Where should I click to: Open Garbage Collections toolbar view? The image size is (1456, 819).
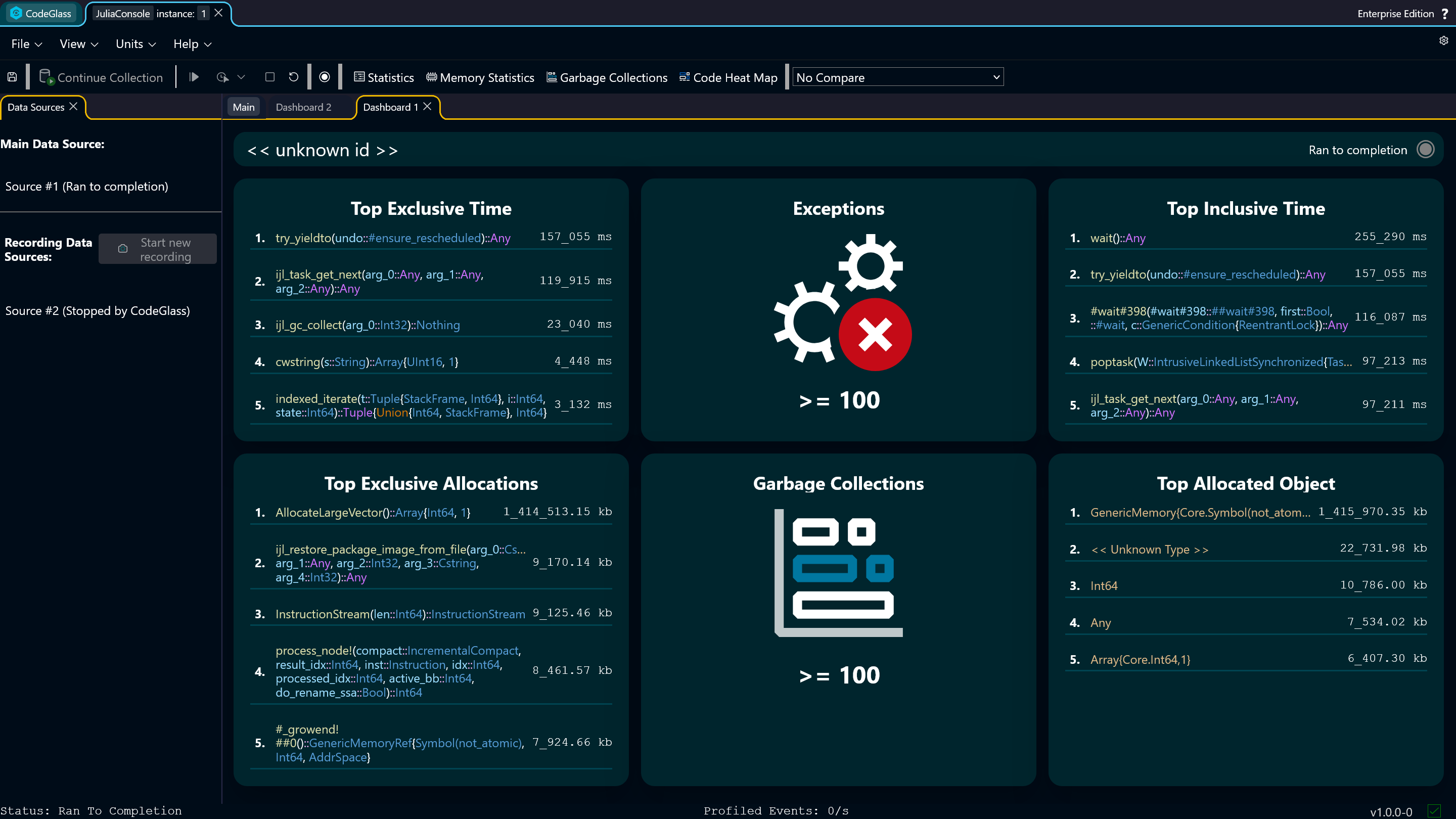point(607,77)
